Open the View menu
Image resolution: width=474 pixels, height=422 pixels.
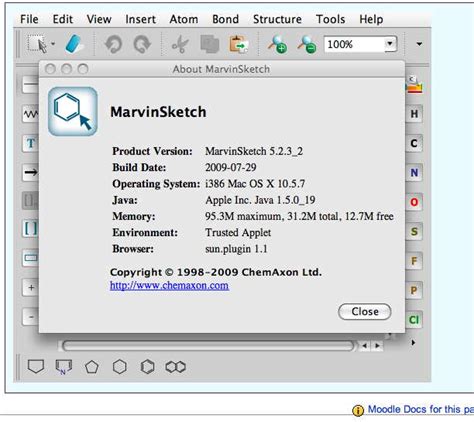tap(99, 19)
